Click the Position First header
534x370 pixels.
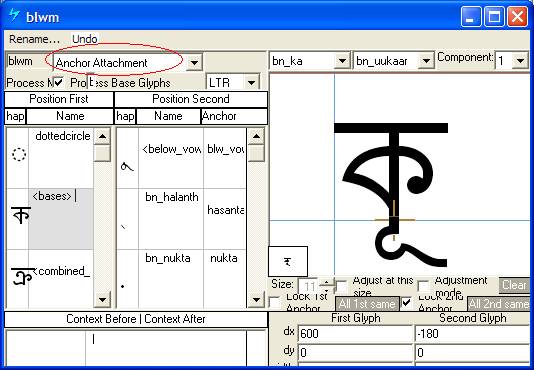coord(59,99)
